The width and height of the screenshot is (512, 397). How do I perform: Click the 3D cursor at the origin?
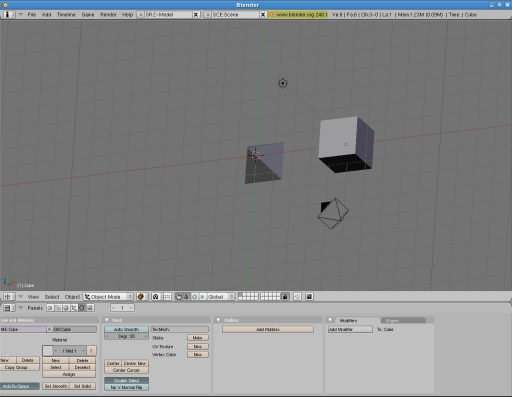(256, 155)
